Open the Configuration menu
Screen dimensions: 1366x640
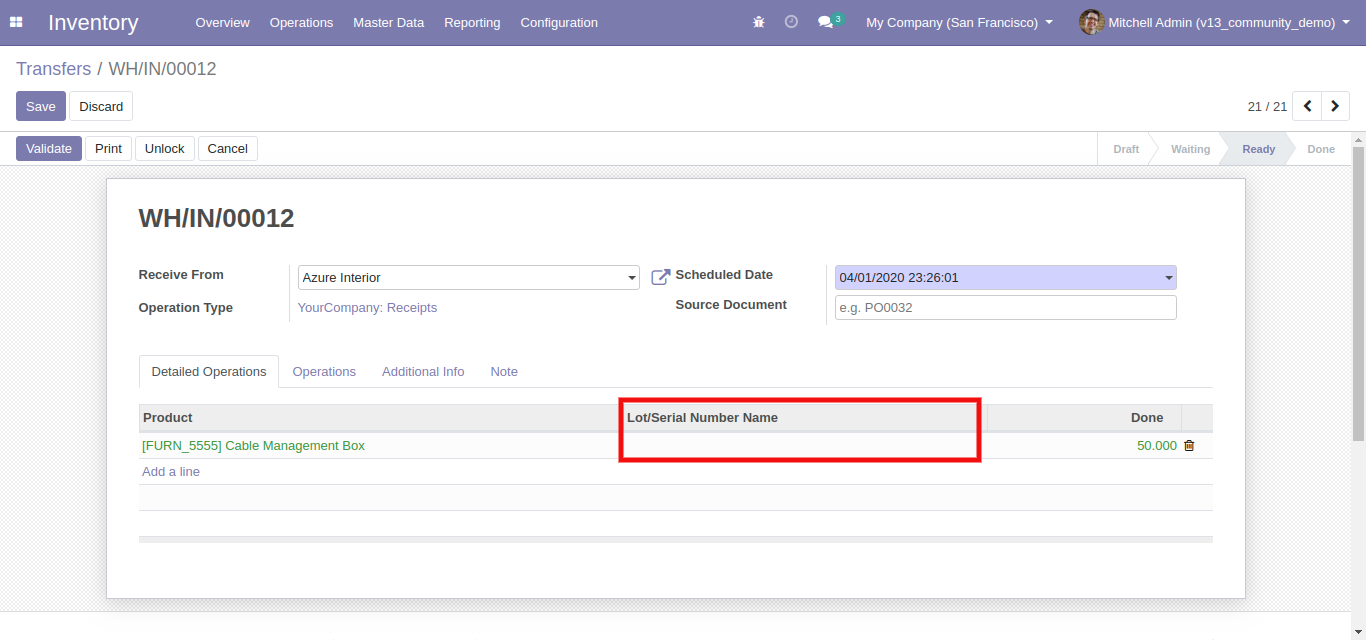coord(559,22)
